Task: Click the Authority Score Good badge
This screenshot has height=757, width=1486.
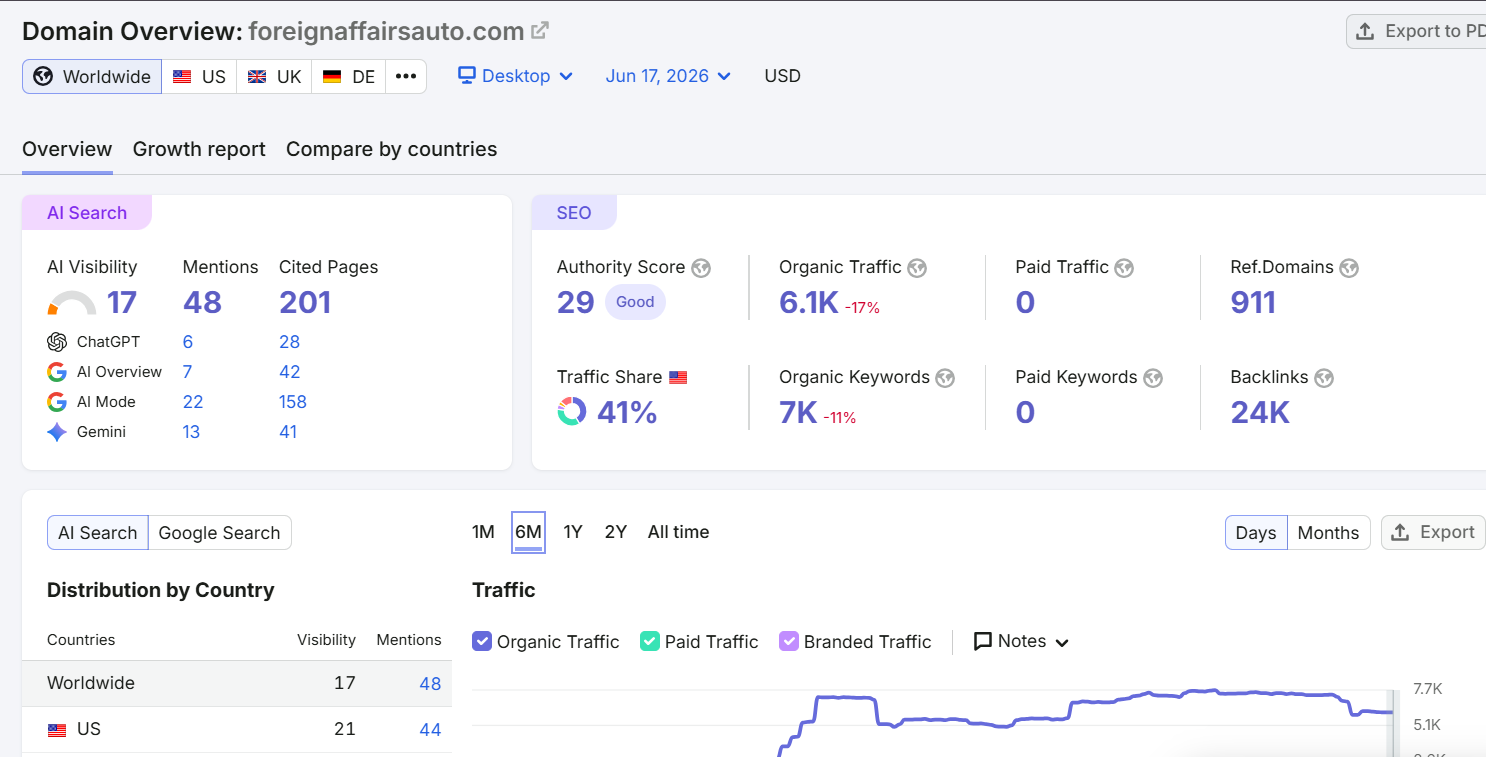Action: point(635,302)
